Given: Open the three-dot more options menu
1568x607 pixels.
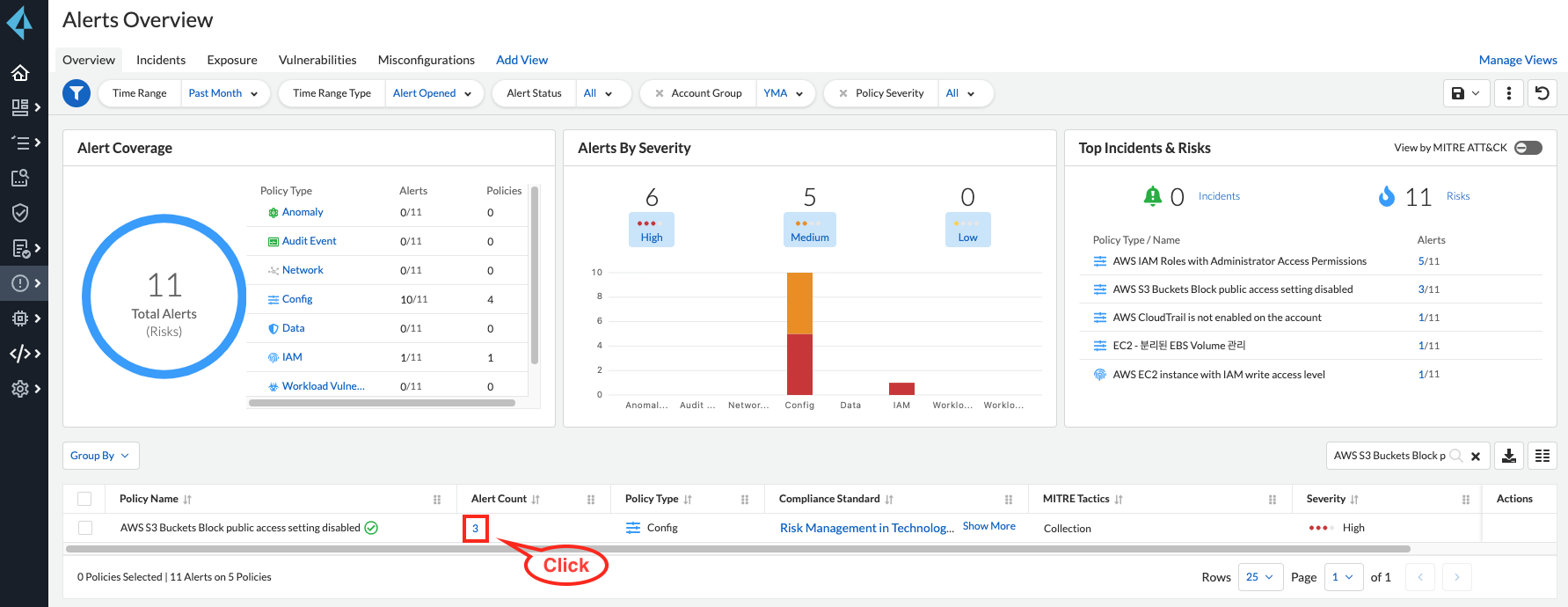Looking at the screenshot, I should coord(1509,93).
